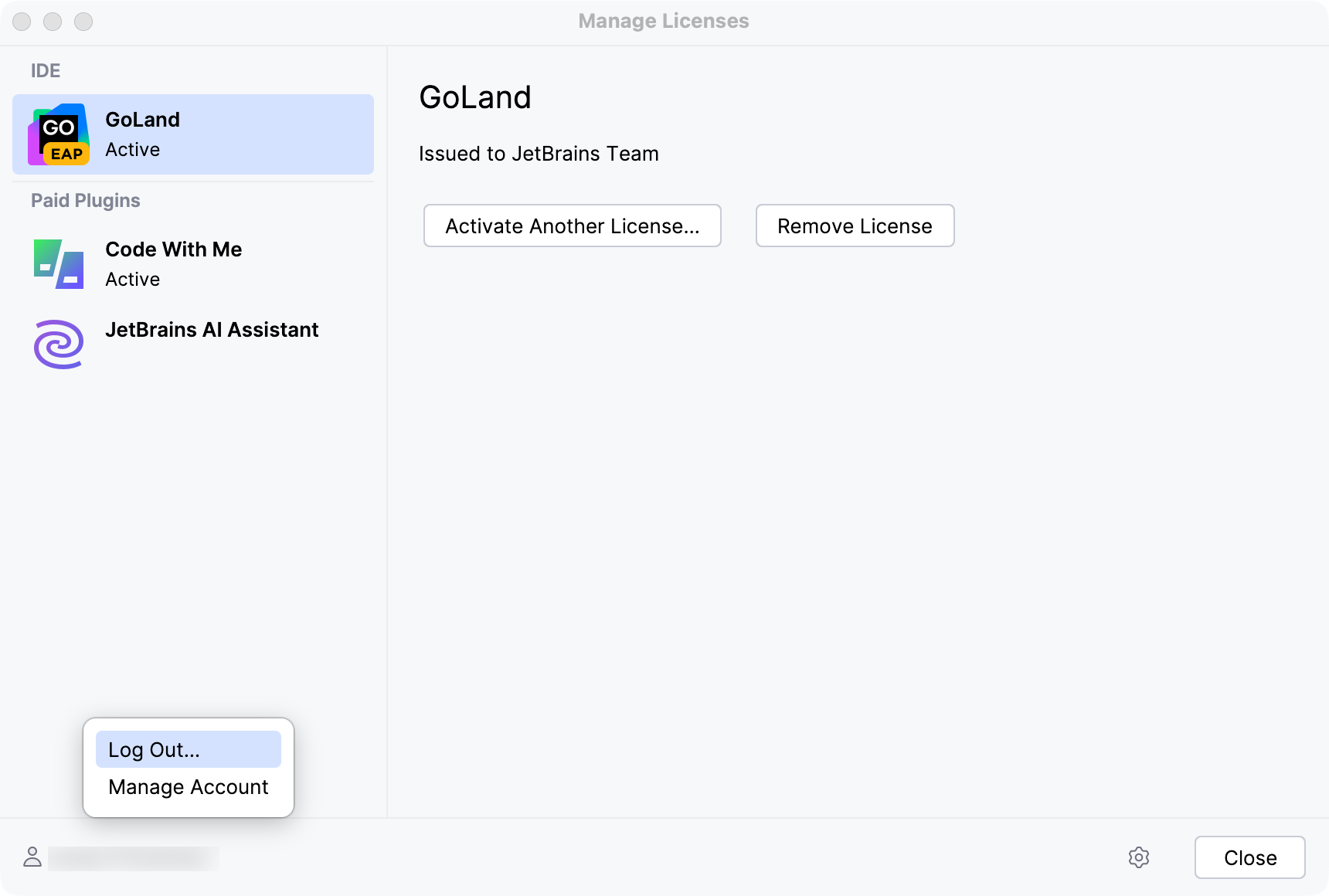Screen dimensions: 1329x896
Task: Click the Issued to JetBrains Team text
Action: [539, 154]
